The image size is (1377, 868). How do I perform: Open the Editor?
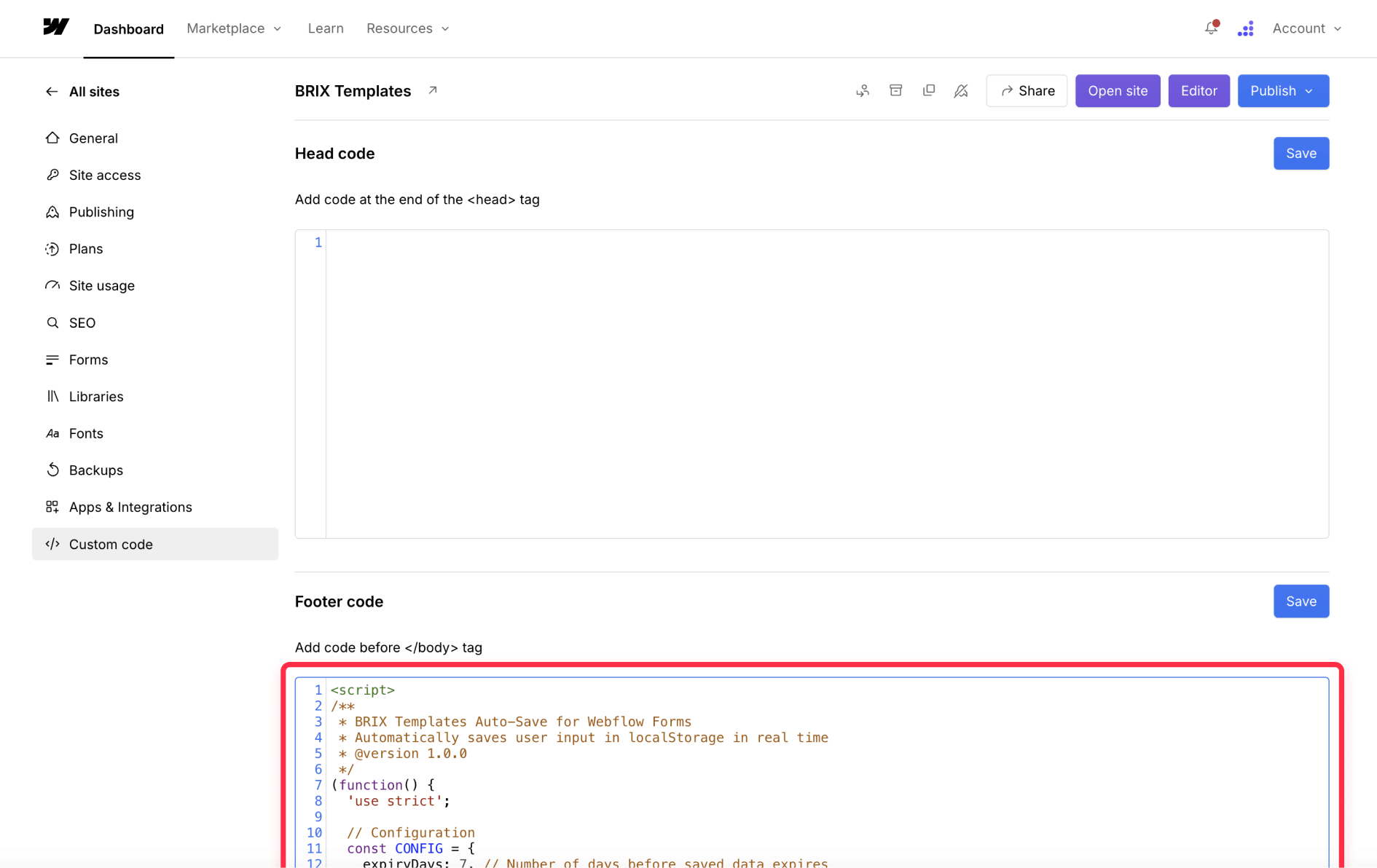[x=1198, y=91]
